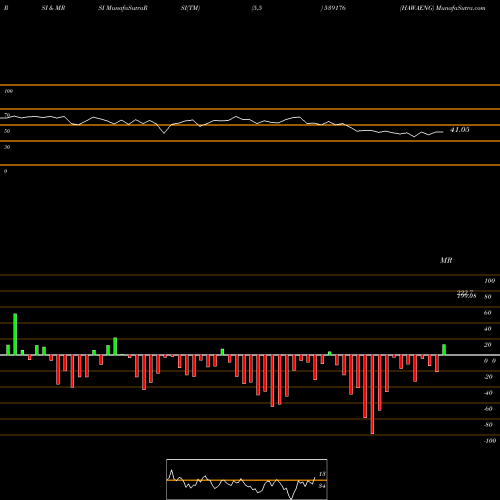Screen dimensions: 500x500
Task: Click the 34 value in the mini chart
Action: click(322, 486)
